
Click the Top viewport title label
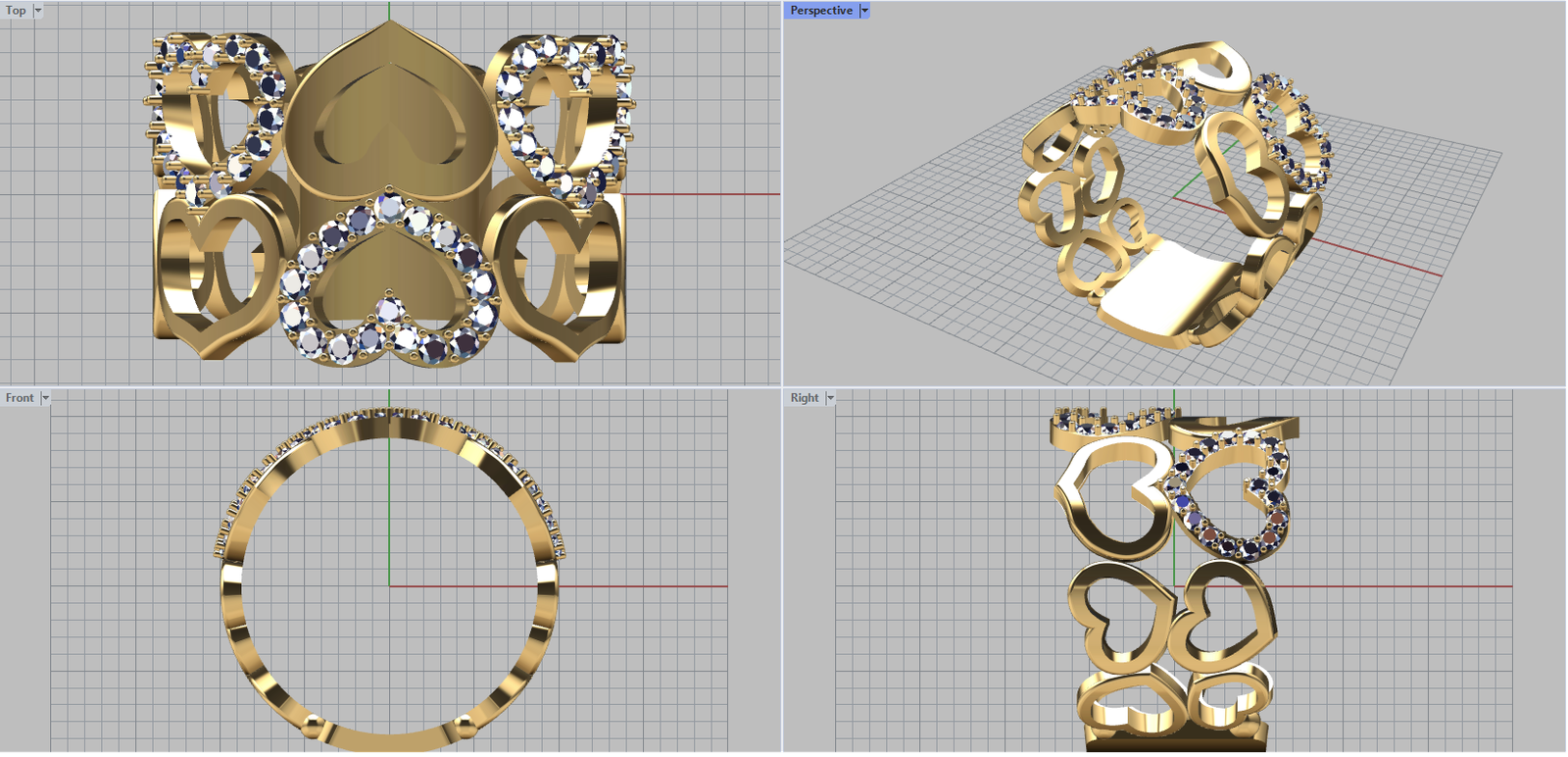[16, 11]
